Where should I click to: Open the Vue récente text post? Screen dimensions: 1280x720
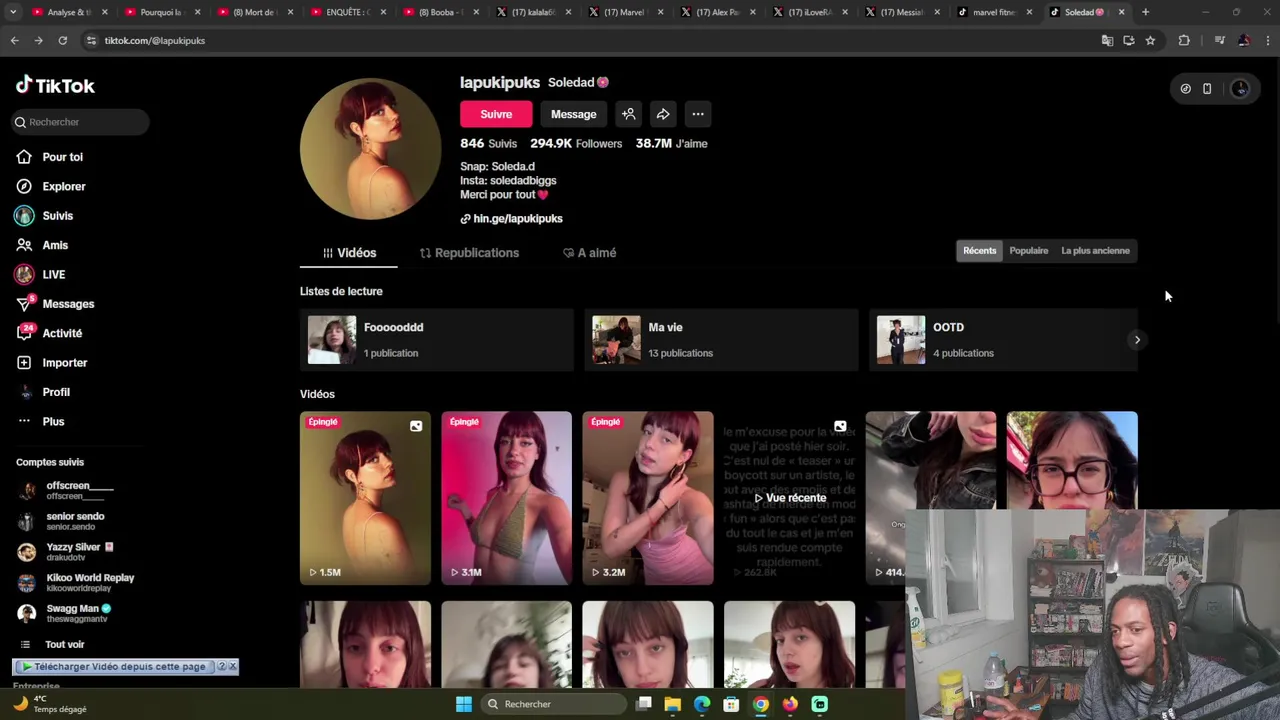(789, 498)
